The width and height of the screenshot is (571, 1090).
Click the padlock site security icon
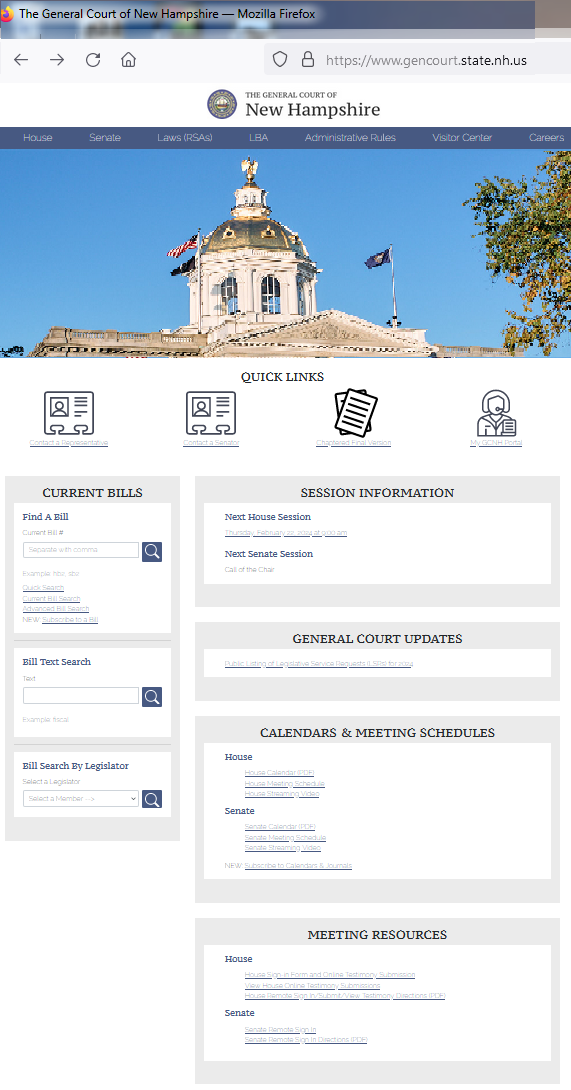(307, 60)
